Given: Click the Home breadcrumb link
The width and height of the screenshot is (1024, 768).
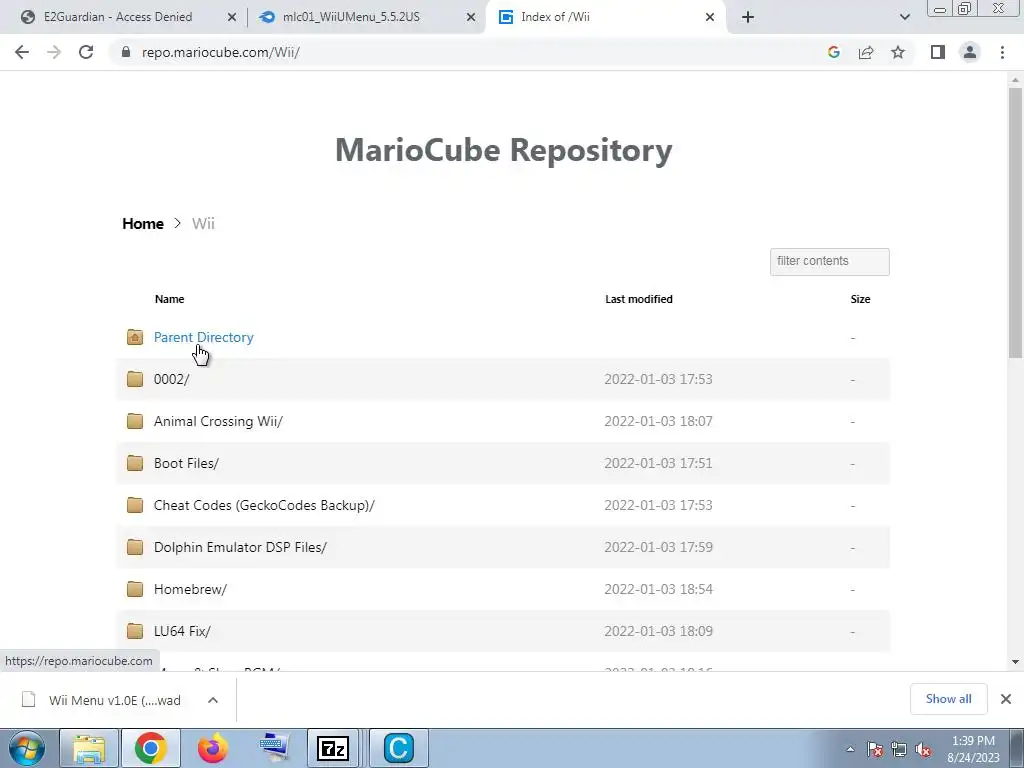Looking at the screenshot, I should pos(143,223).
